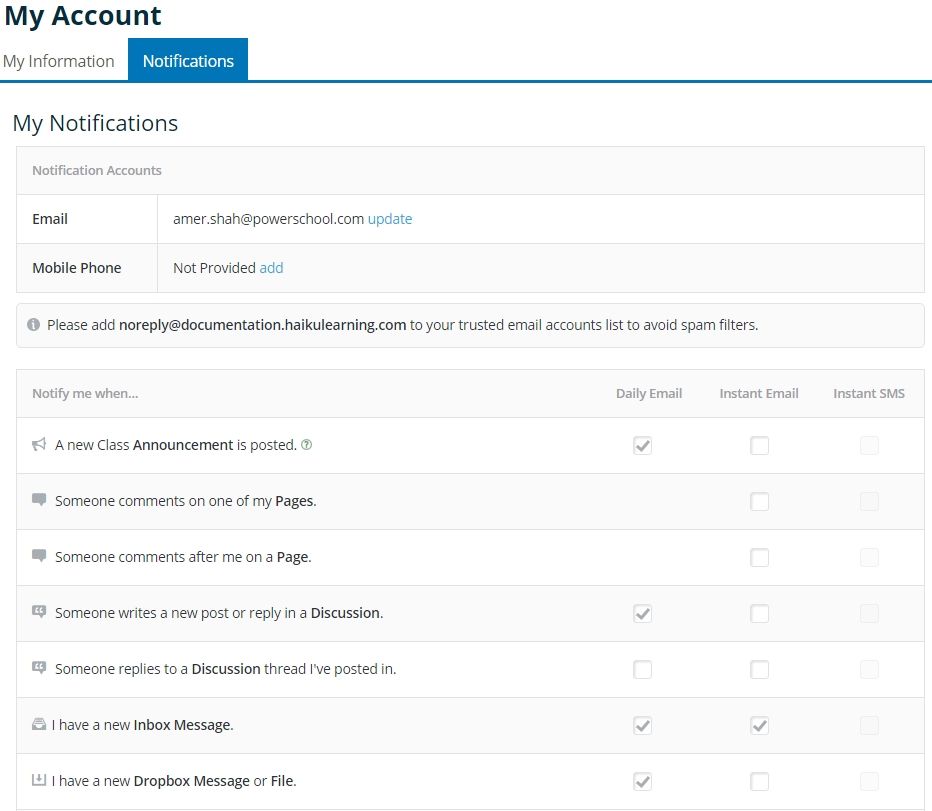
Task: Click the info icon beside the spam filter notice
Action: click(x=33, y=325)
